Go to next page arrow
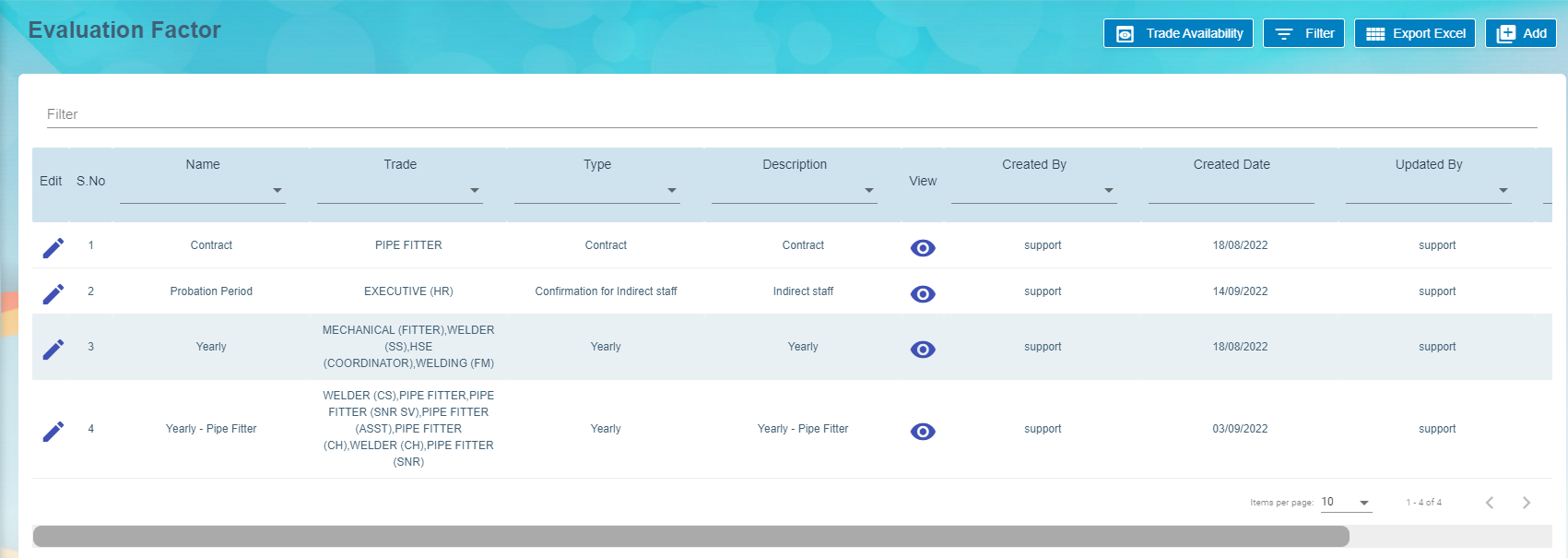1568x558 pixels. [x=1526, y=503]
